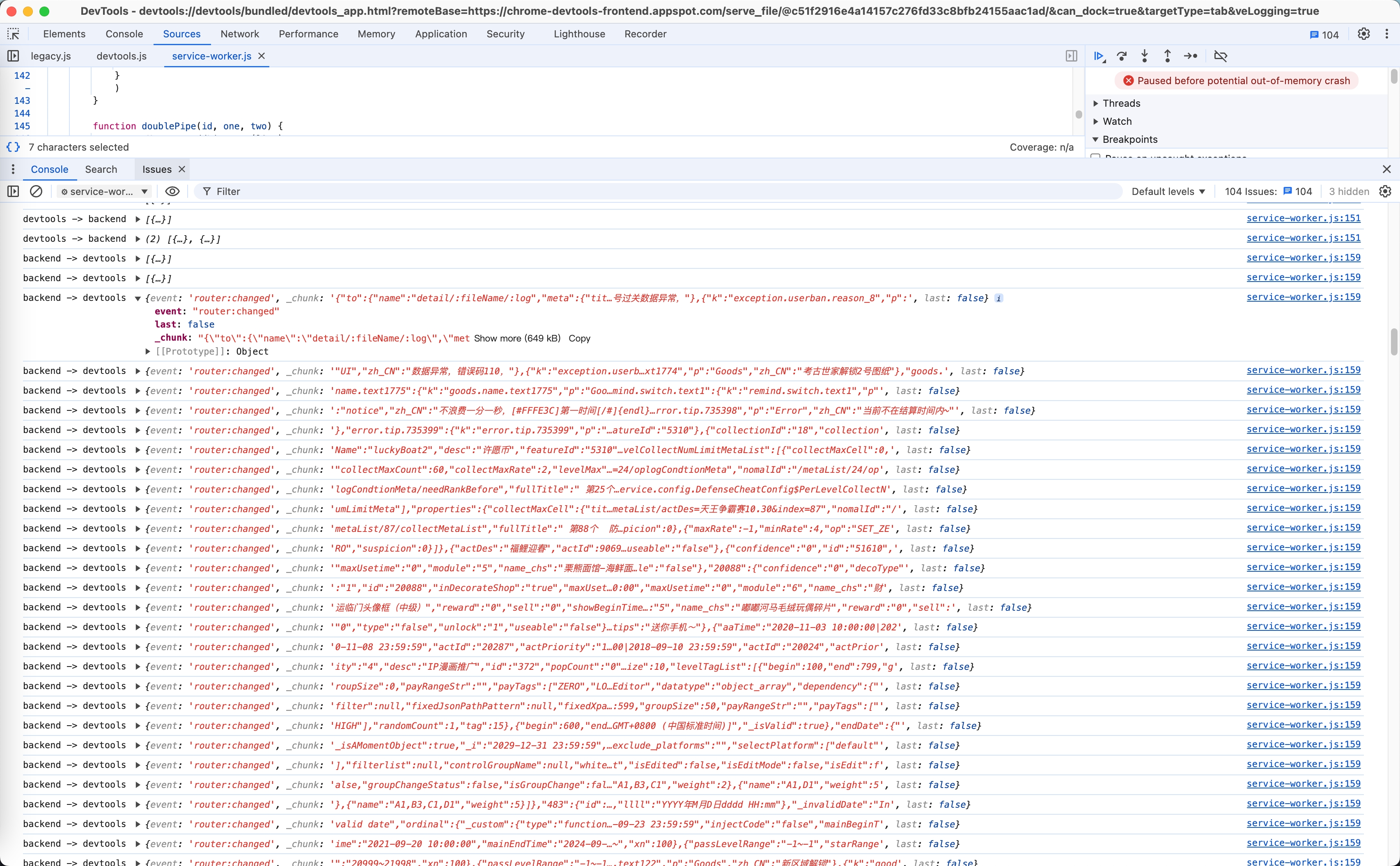The width and height of the screenshot is (1400, 866).
Task: Create live expression with eye icon
Action: pos(172,191)
